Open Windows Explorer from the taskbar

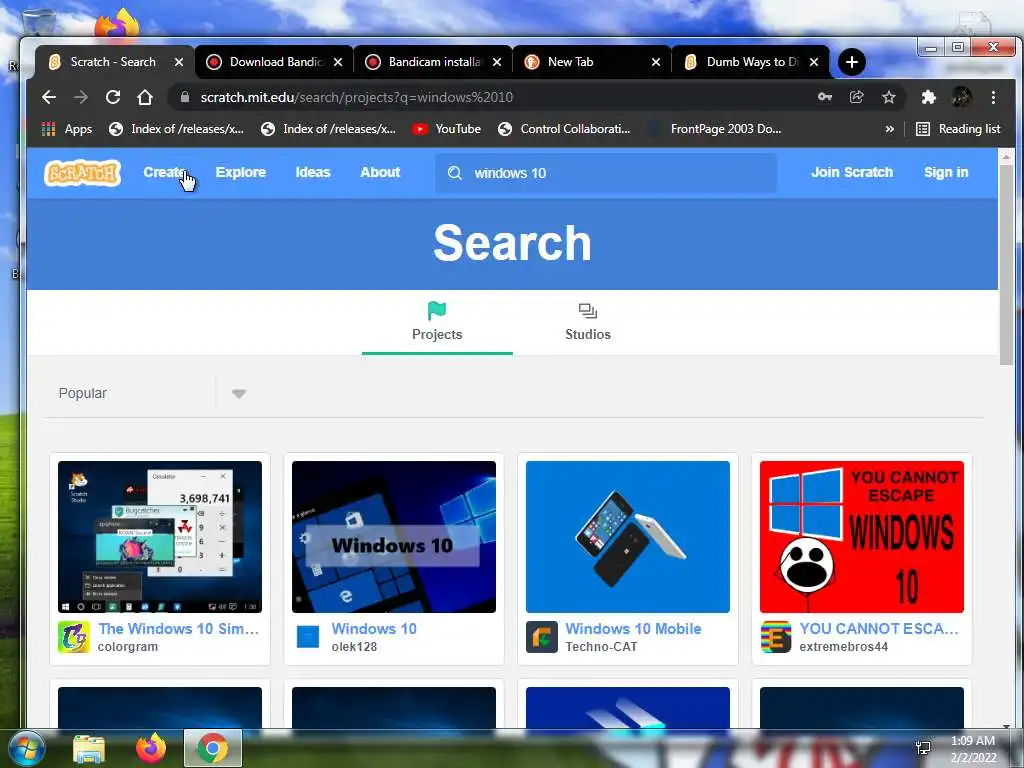[89, 749]
